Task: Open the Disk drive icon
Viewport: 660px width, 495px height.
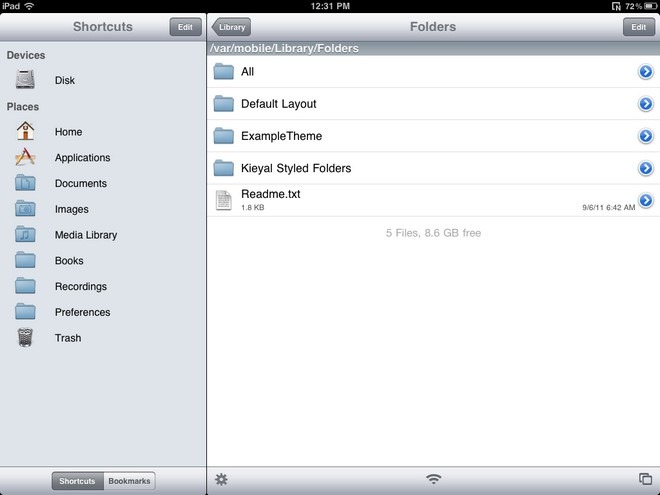Action: (x=25, y=79)
